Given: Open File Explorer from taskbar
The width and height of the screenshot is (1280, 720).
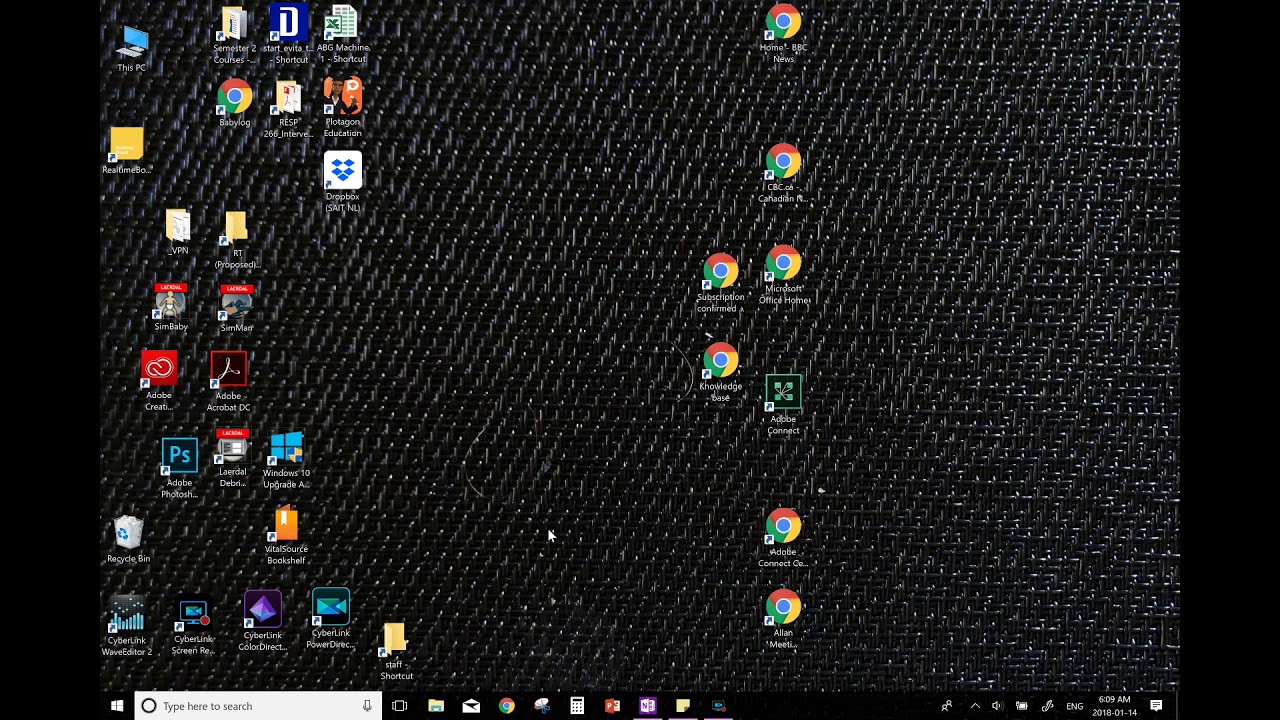Looking at the screenshot, I should coord(436,706).
